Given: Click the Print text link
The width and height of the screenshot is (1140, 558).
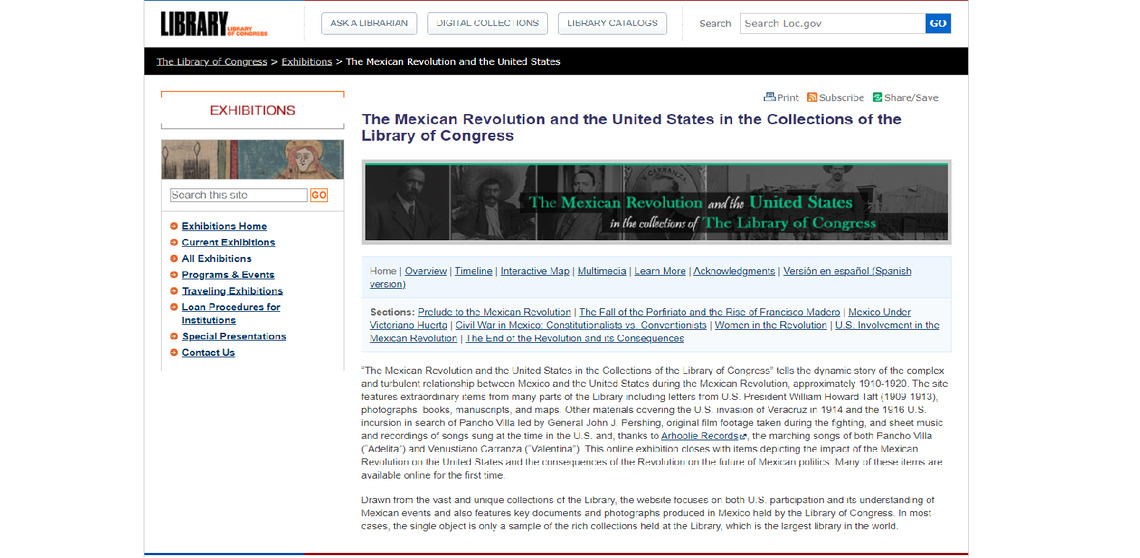Looking at the screenshot, I should 788,97.
